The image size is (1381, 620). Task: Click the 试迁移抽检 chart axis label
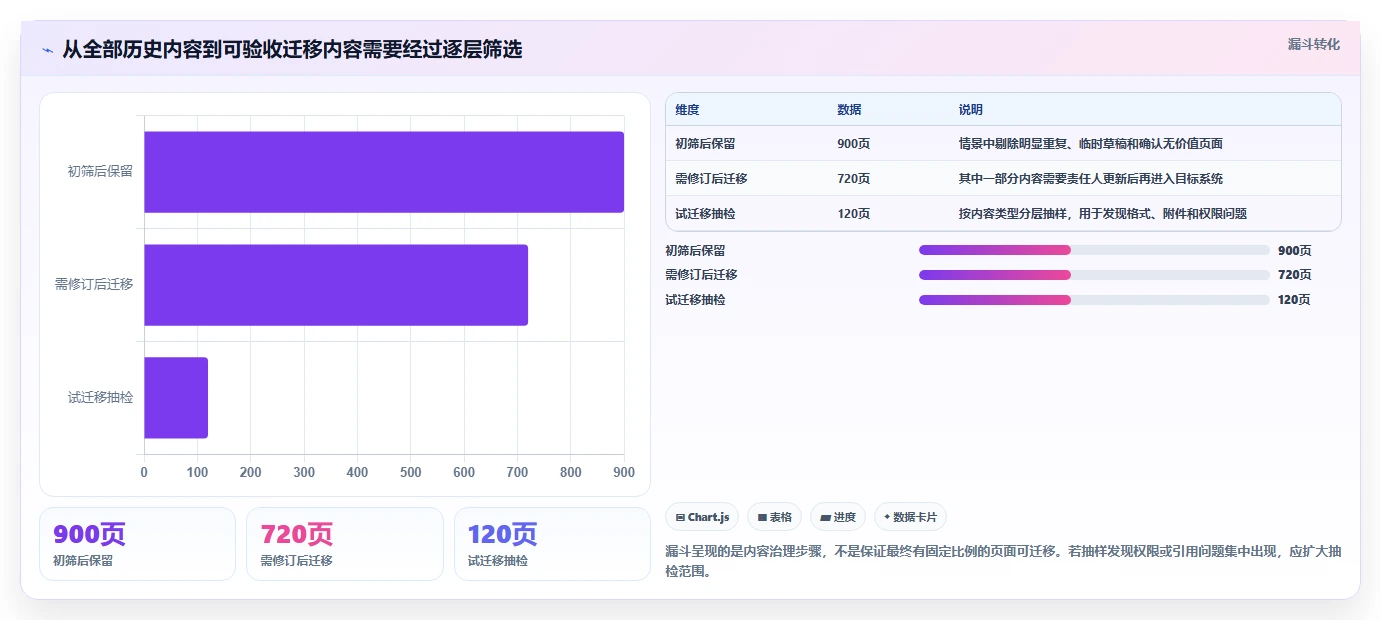click(100, 398)
